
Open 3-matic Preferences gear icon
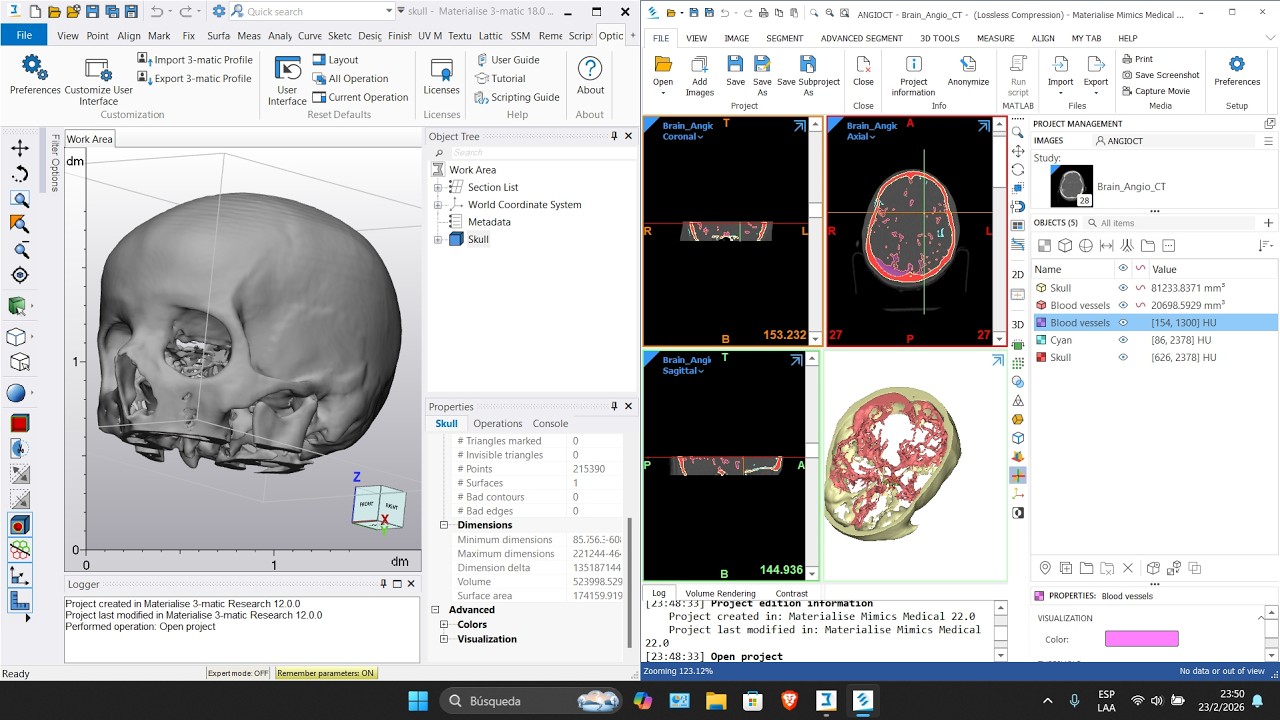click(x=34, y=68)
